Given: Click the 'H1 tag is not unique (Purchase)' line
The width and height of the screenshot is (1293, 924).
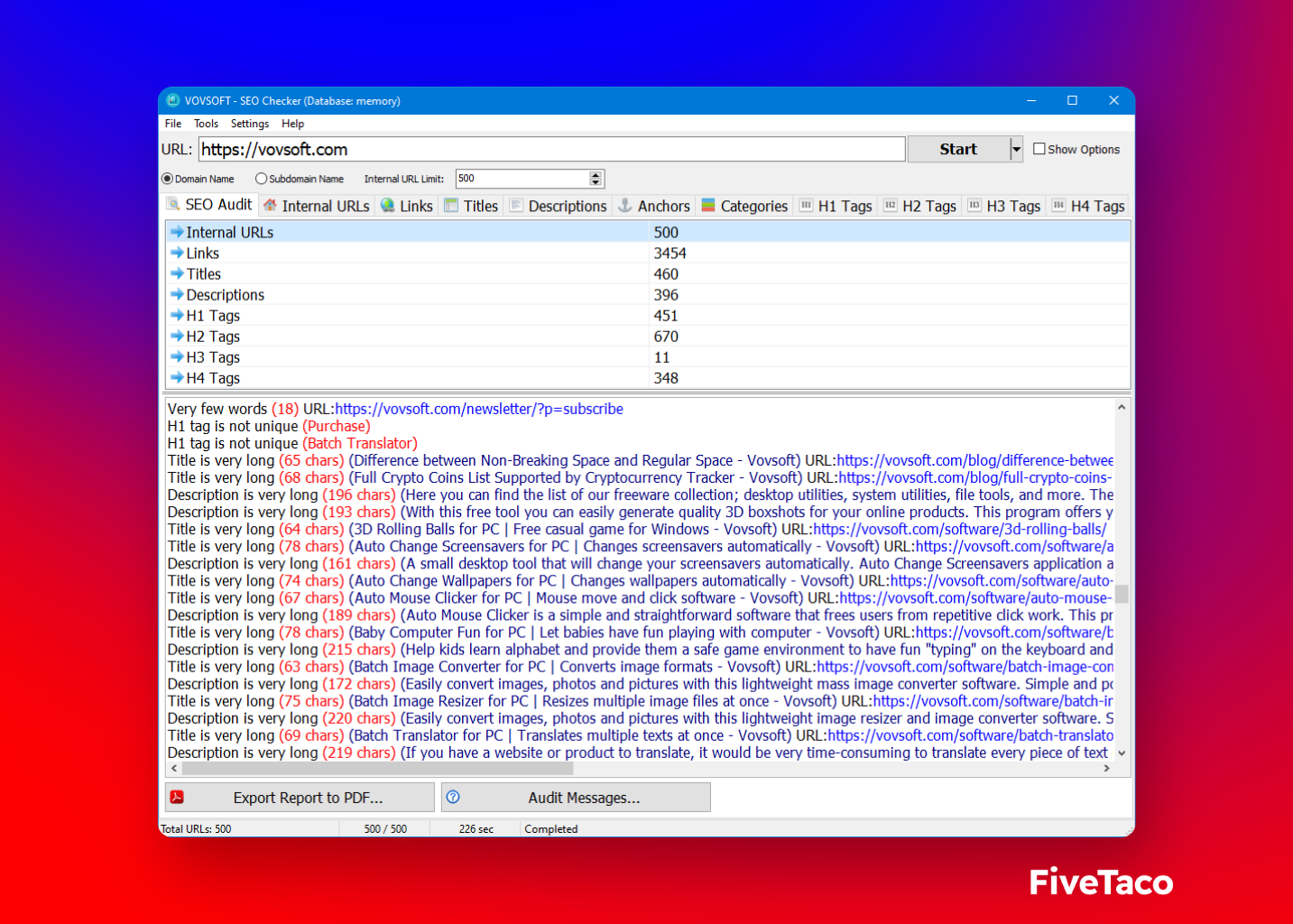Looking at the screenshot, I should 269,426.
